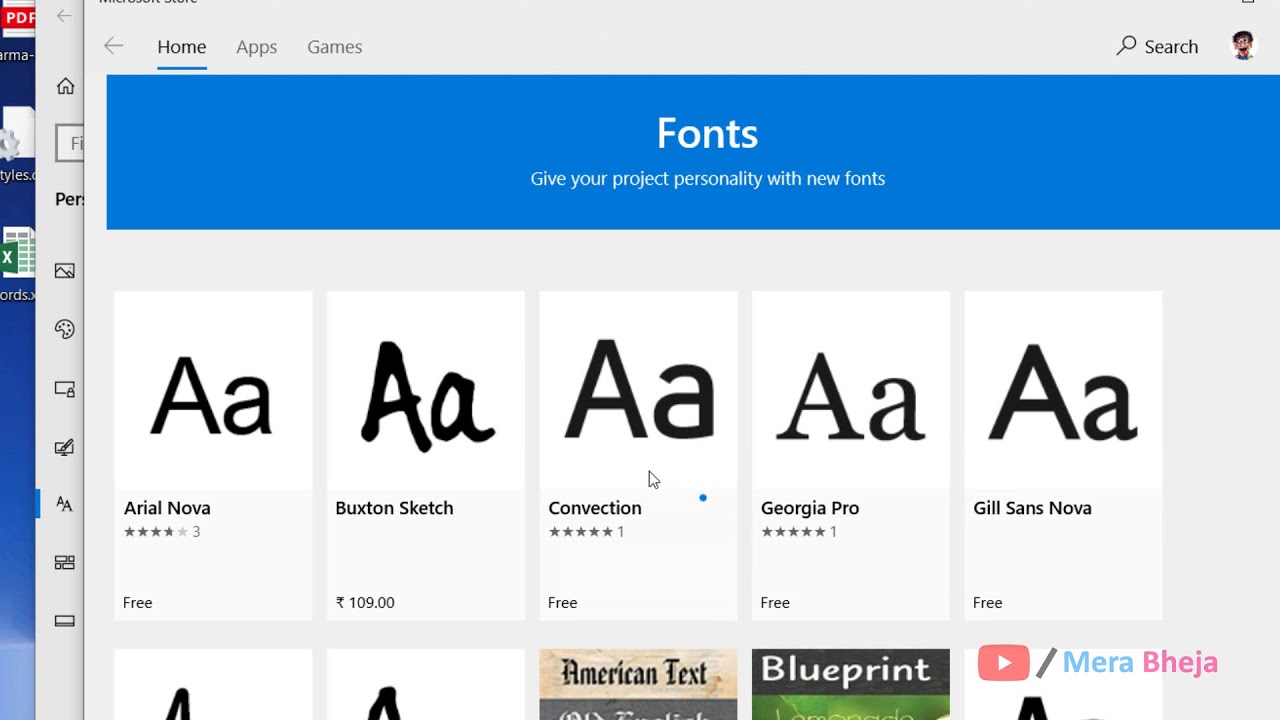Click the Georgia Pro star rating
This screenshot has width=1280, height=720.
coord(799,532)
